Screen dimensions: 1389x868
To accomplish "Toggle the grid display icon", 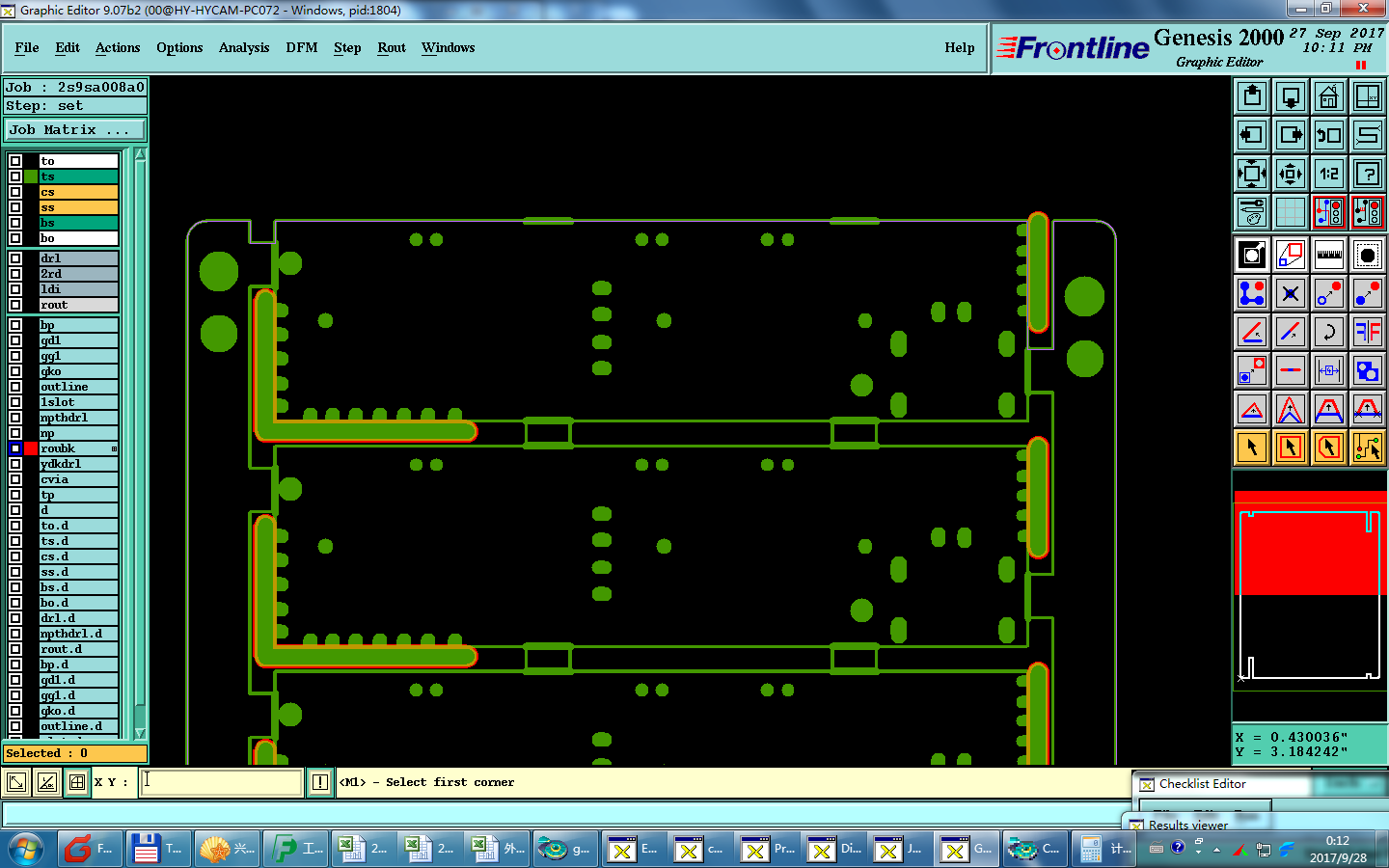I will (1291, 212).
